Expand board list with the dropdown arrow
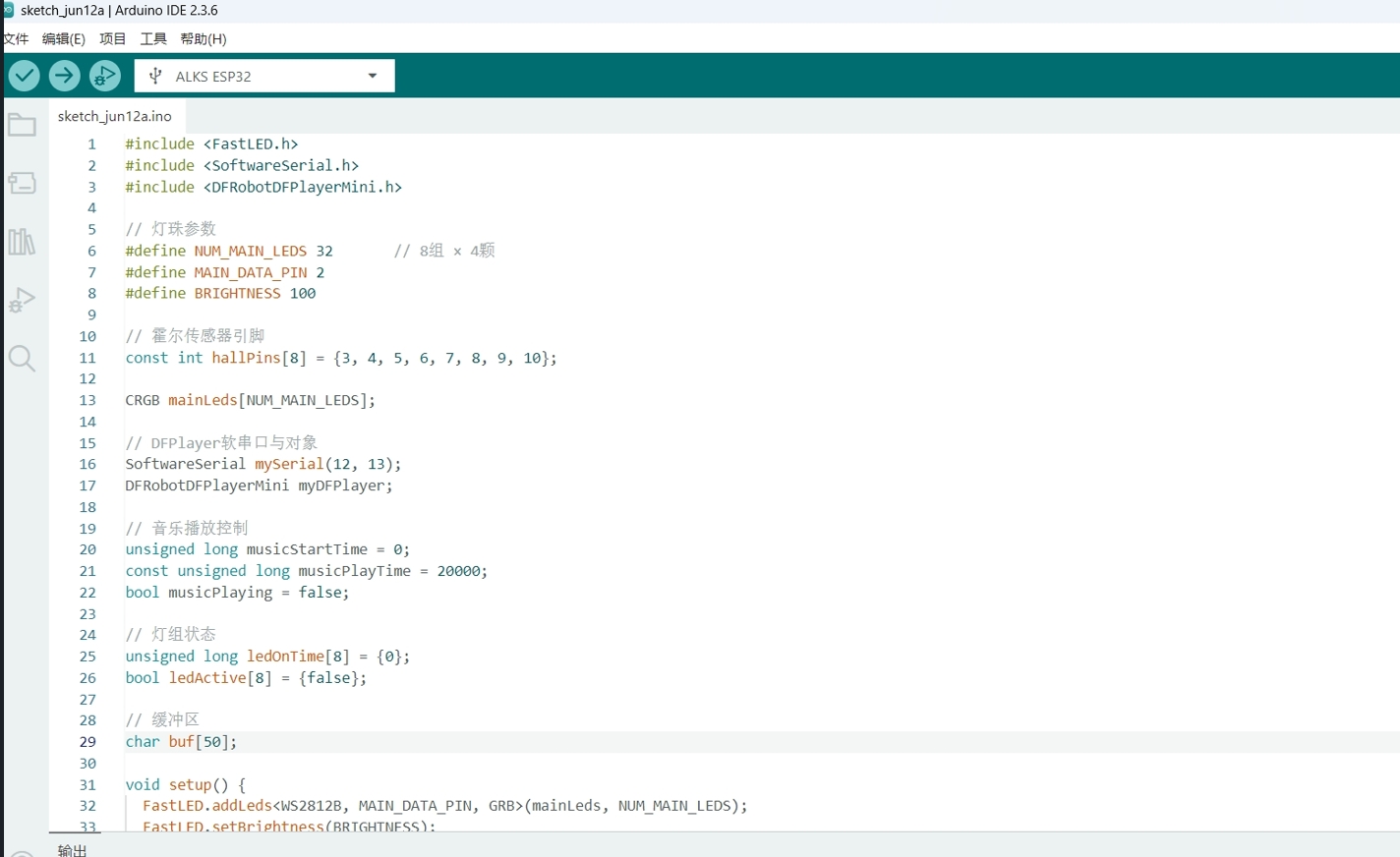The width and height of the screenshot is (1400, 857). tap(373, 76)
